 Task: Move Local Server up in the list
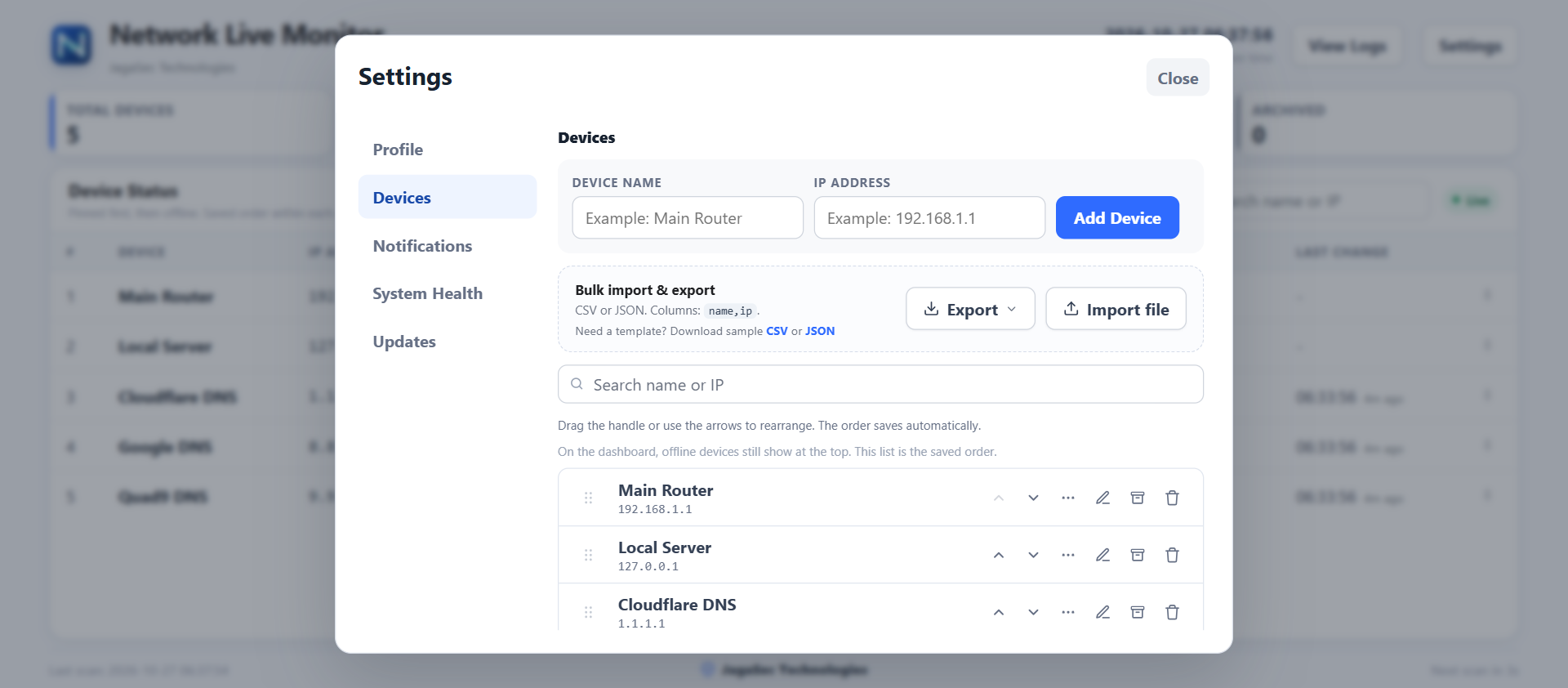point(999,555)
